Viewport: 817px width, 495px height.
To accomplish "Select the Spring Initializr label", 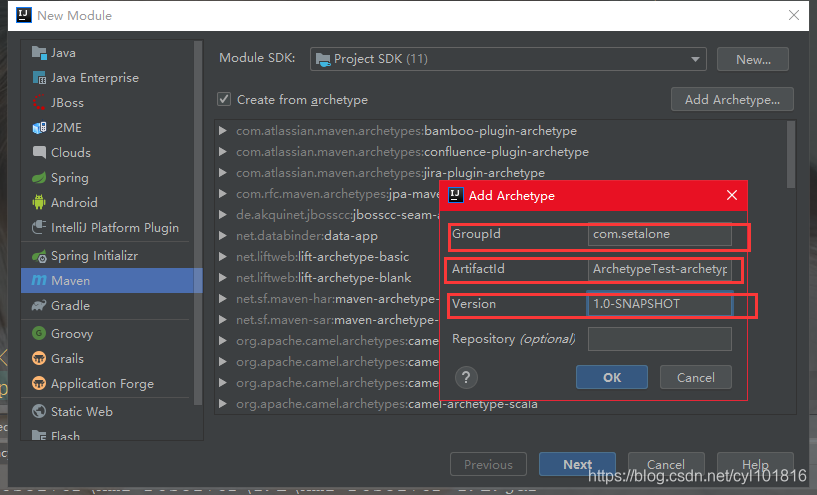I will click(x=94, y=256).
